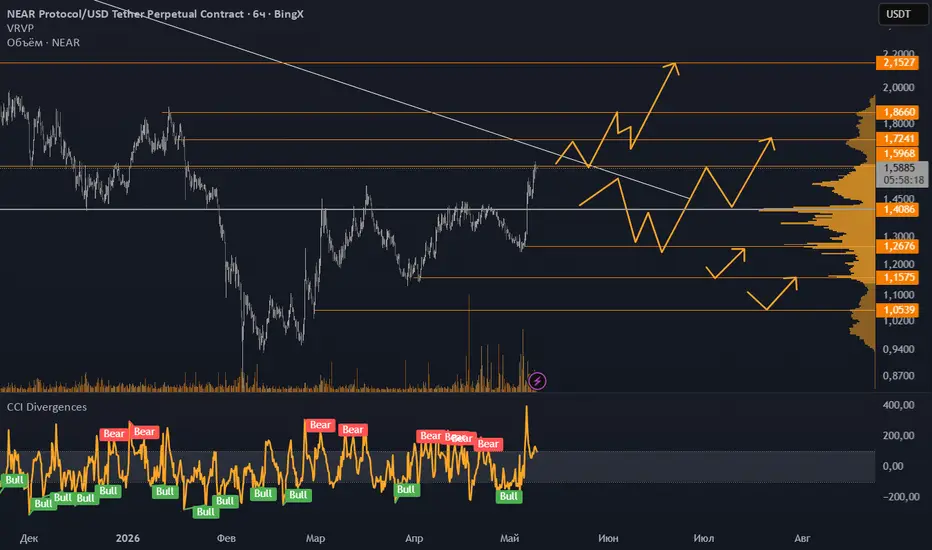Viewport: 932px width, 550px height.
Task: Click the 0,8700 price axis tick
Action: point(899,376)
